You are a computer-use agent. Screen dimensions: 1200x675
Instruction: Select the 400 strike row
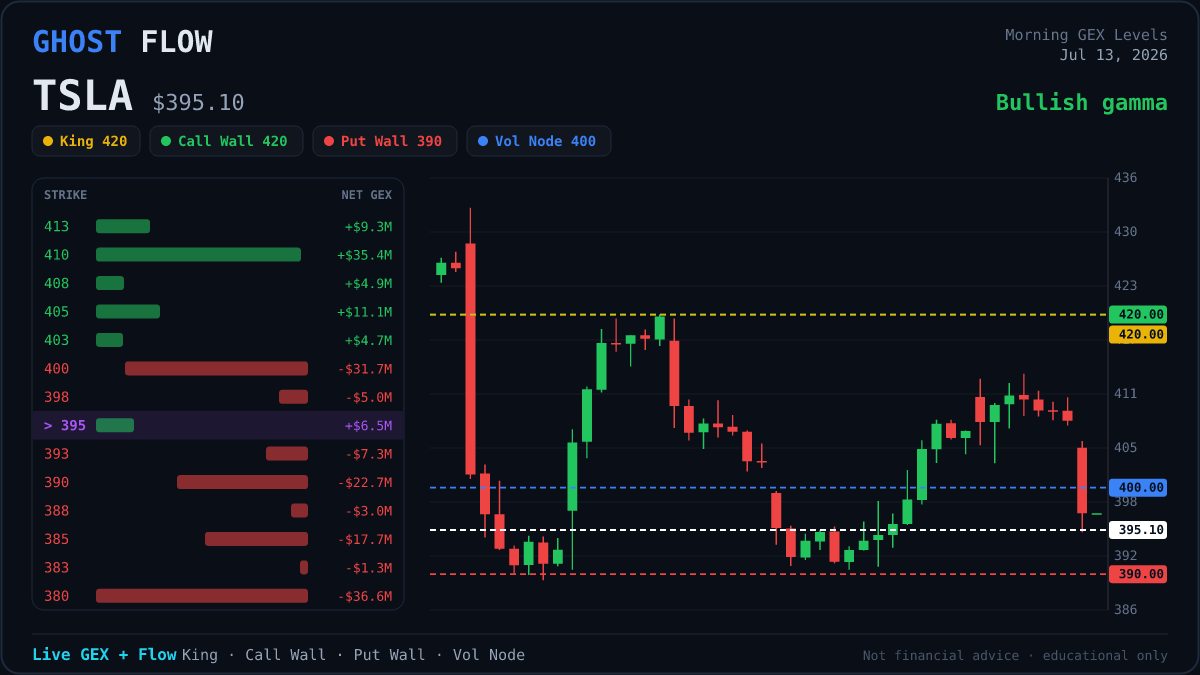pyautogui.click(x=218, y=369)
